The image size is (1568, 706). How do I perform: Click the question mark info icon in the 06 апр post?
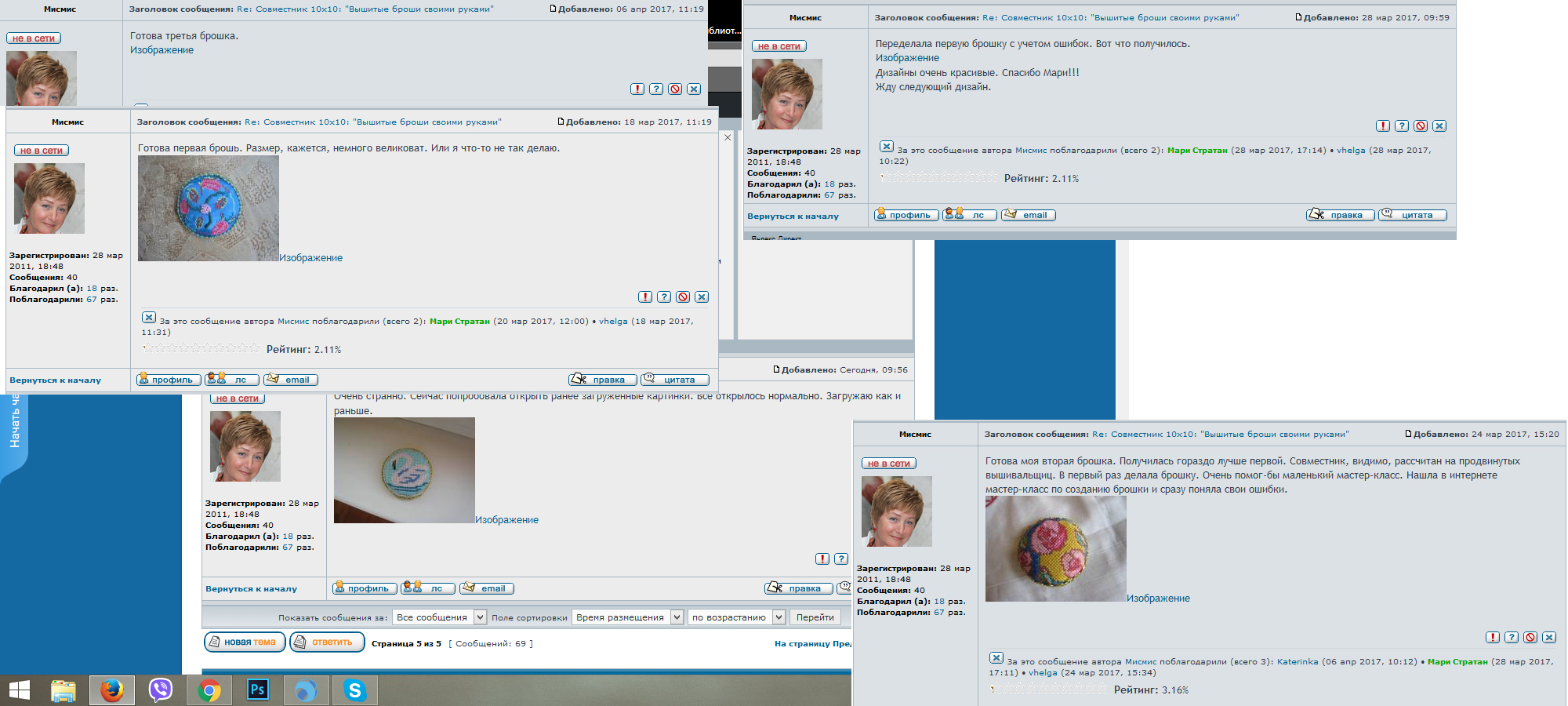(x=656, y=89)
